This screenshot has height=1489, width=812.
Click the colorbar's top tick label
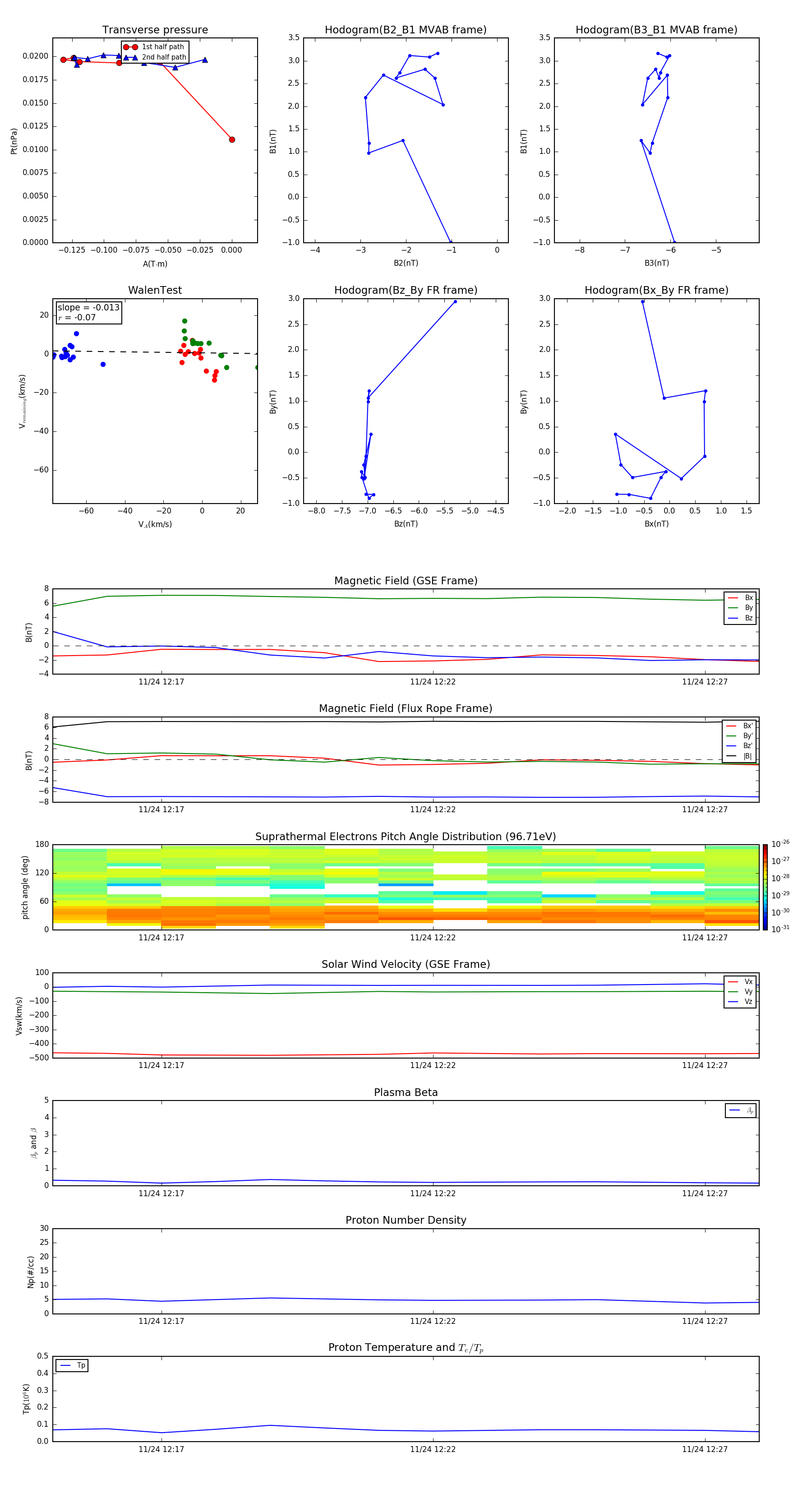point(780,844)
